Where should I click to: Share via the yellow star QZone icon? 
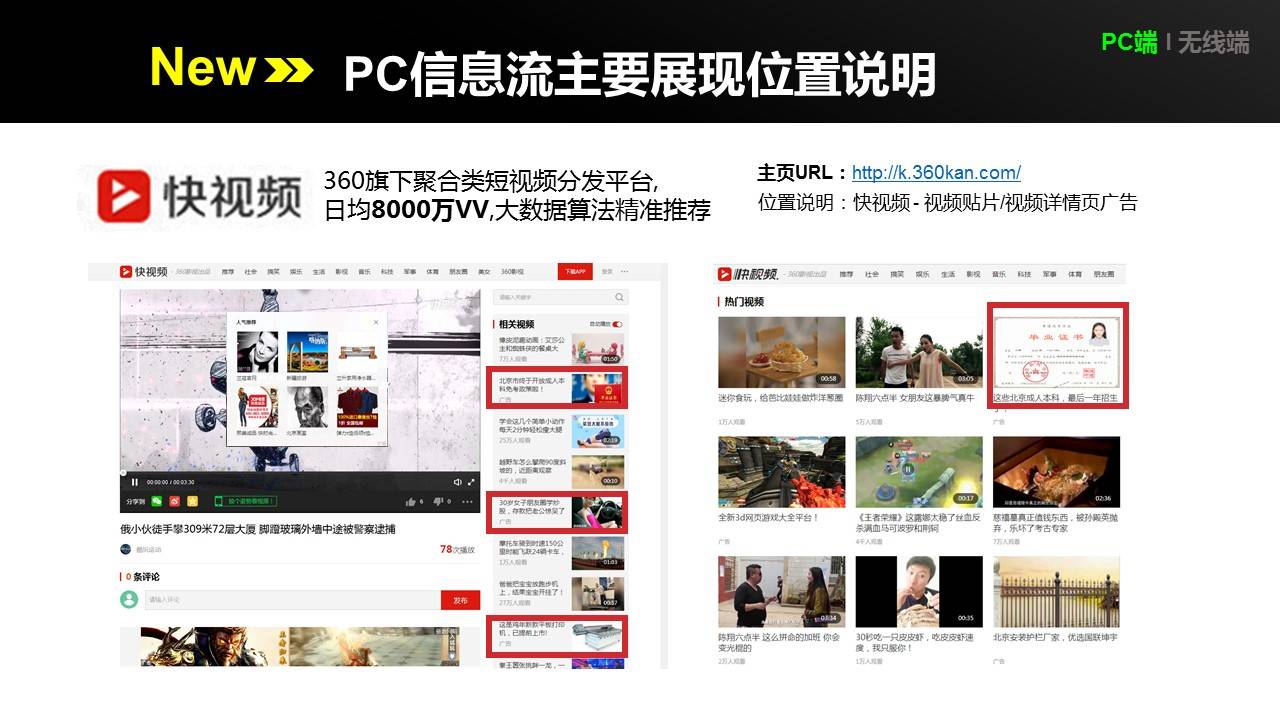tap(192, 501)
